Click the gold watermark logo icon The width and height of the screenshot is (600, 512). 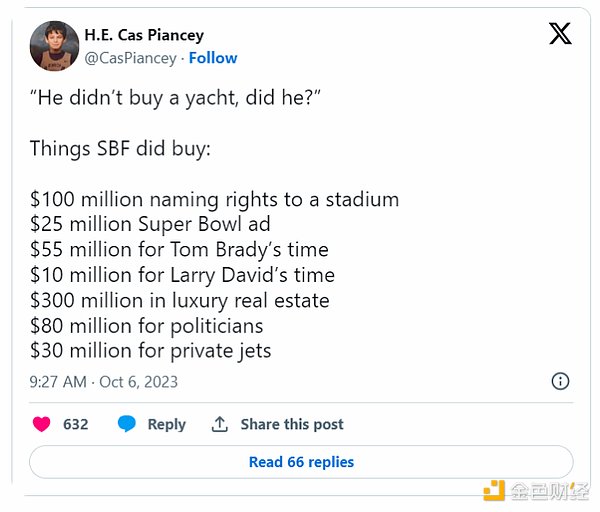[494, 490]
